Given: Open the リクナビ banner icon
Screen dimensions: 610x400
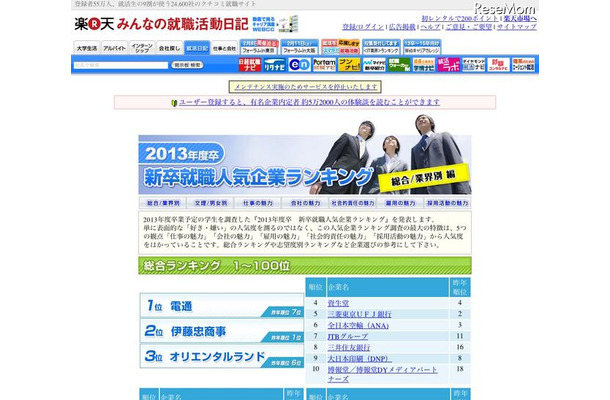Looking at the screenshot, I should [x=275, y=65].
